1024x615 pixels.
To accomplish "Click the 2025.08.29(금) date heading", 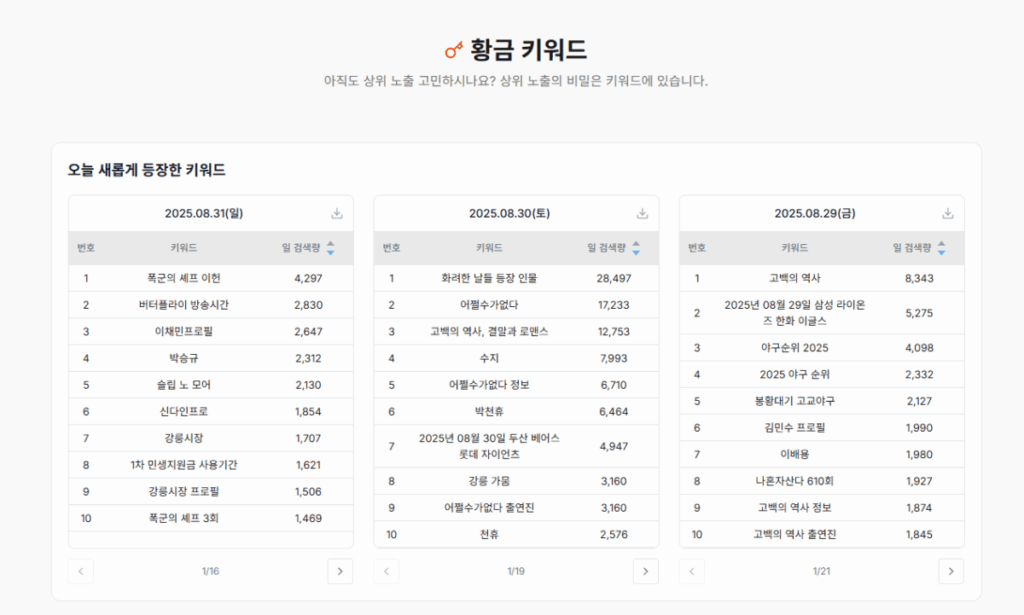I will 815,213.
